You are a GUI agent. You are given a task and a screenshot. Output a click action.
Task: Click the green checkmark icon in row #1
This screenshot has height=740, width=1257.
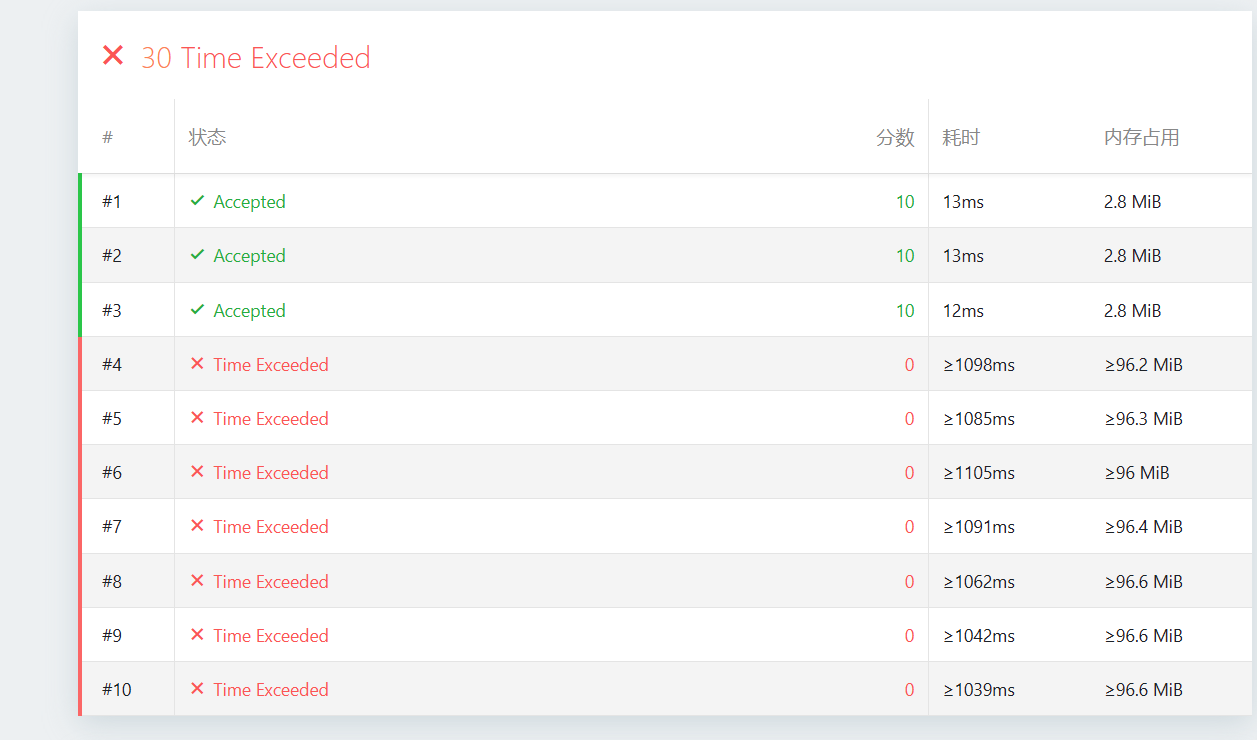tap(198, 201)
